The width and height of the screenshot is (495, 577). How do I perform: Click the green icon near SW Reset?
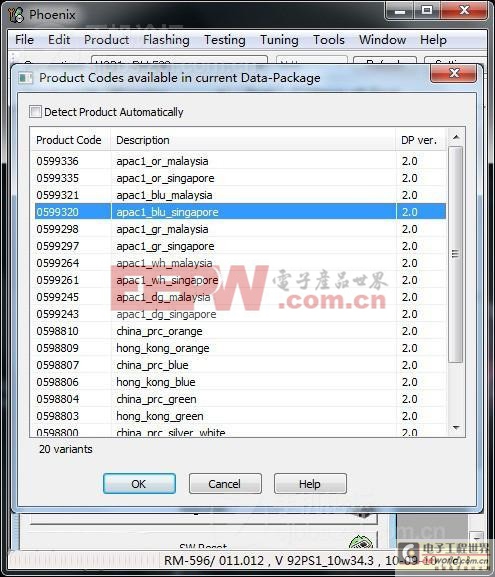[x=361, y=542]
